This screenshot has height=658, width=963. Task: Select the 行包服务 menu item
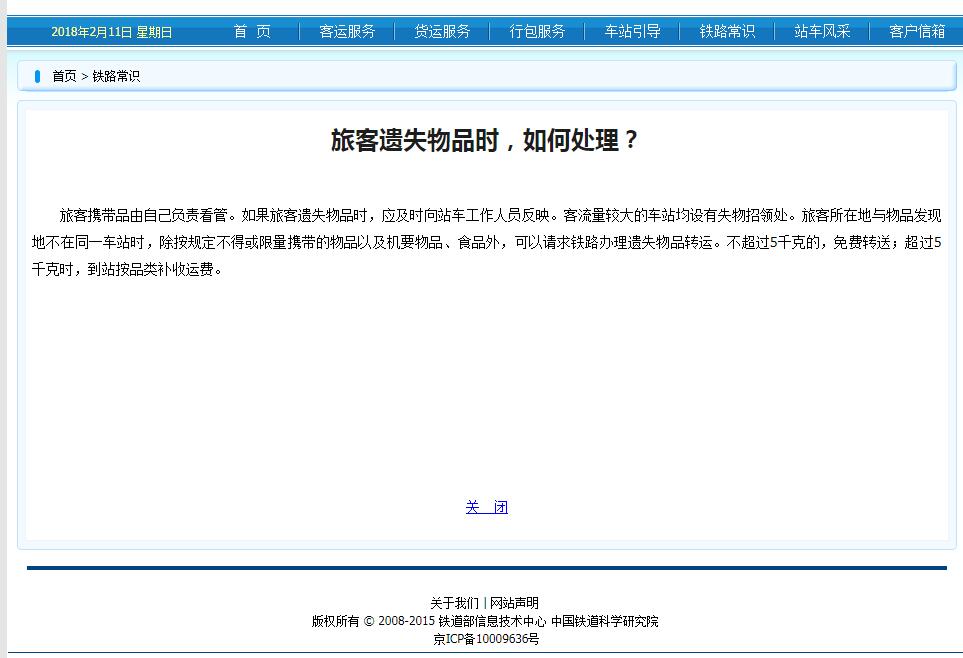coord(537,31)
